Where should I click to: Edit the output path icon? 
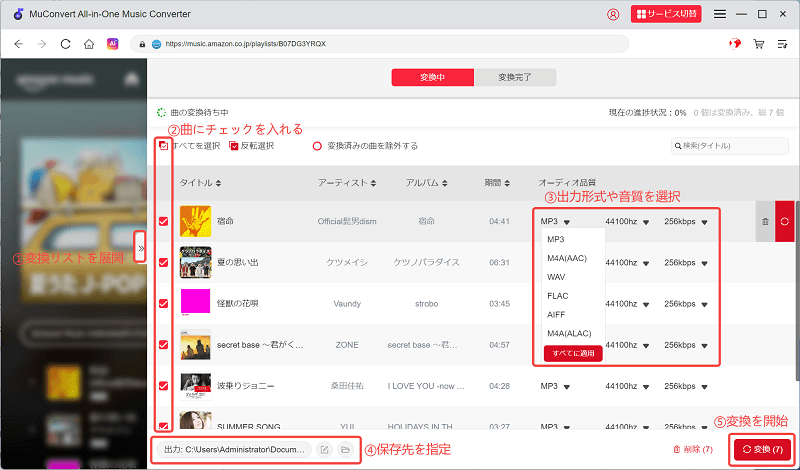tap(324, 450)
